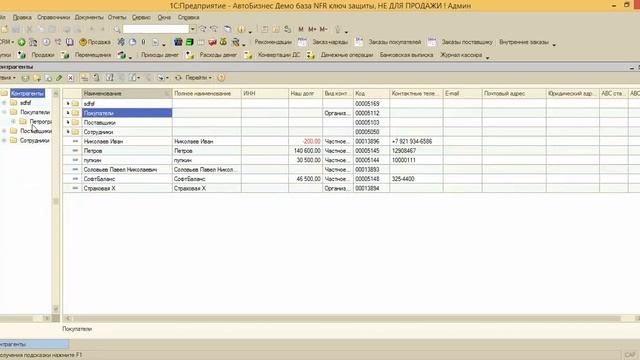Click the calendar icon before Заказы поставщику
This screenshot has height=360, width=640.
[x=431, y=42]
